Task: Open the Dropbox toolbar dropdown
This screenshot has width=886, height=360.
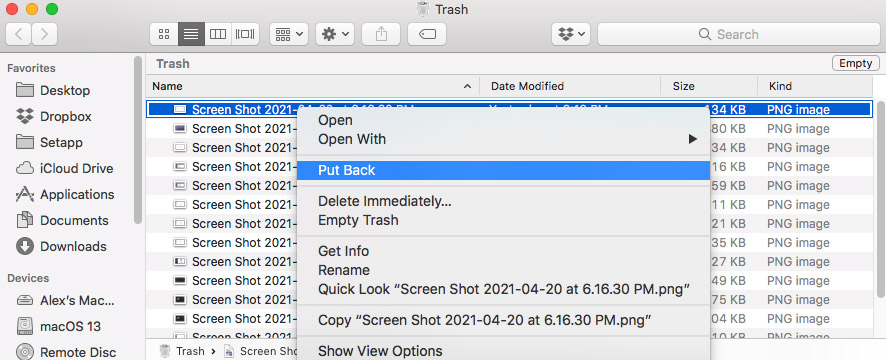Action: pyautogui.click(x=571, y=34)
